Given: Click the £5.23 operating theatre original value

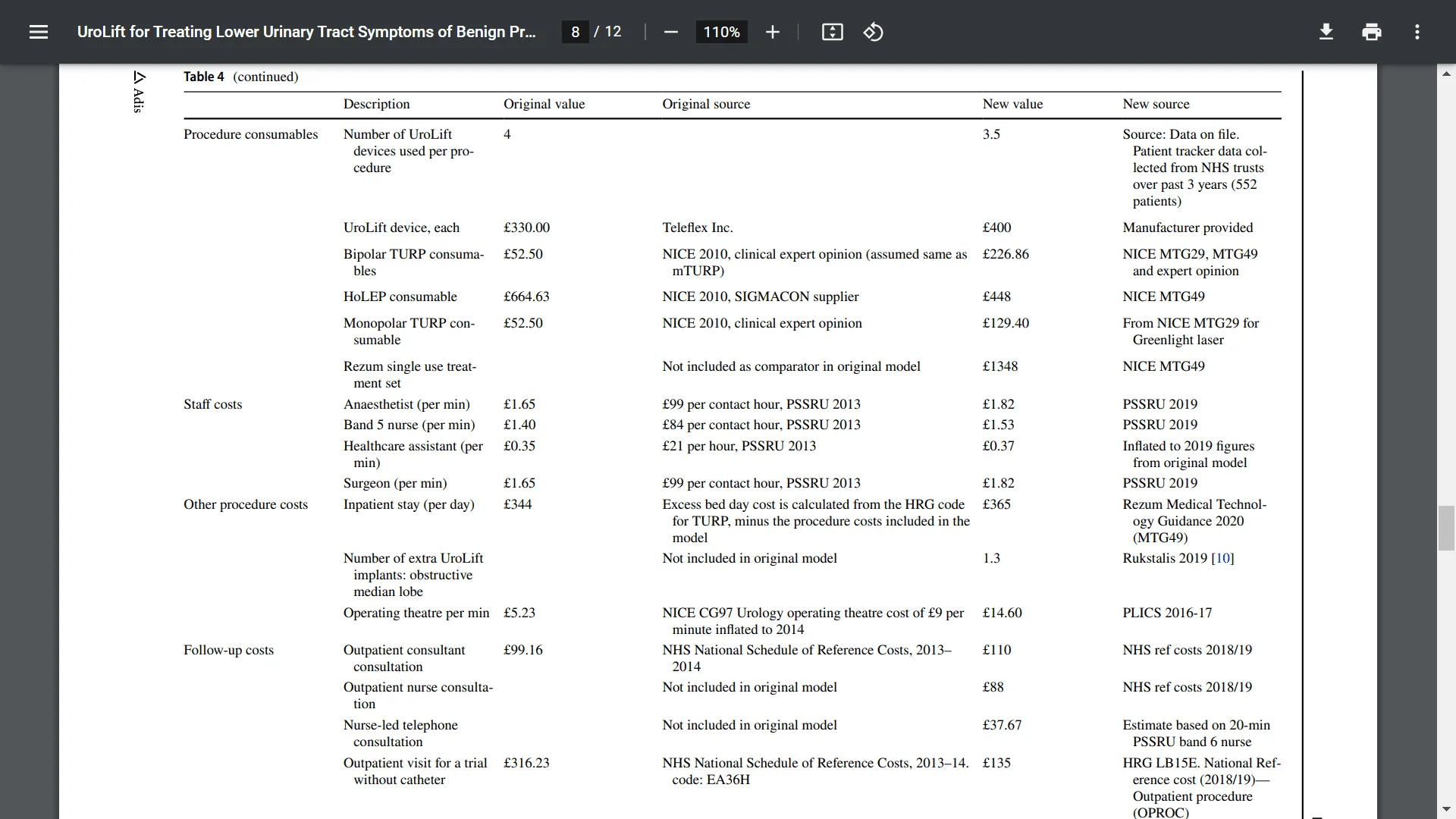Looking at the screenshot, I should point(519,613).
